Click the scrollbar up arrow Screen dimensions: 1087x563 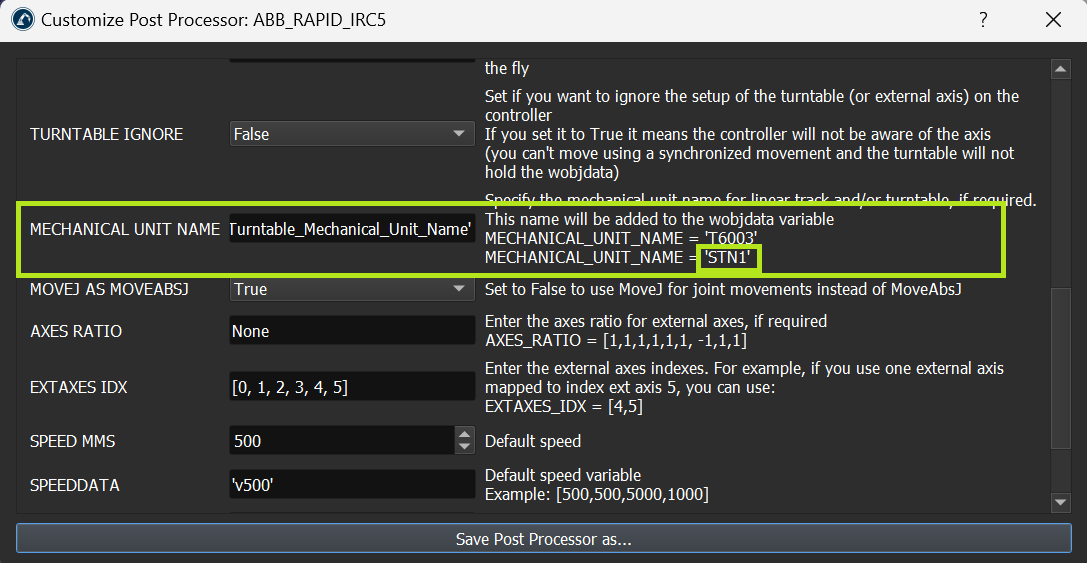click(1061, 69)
